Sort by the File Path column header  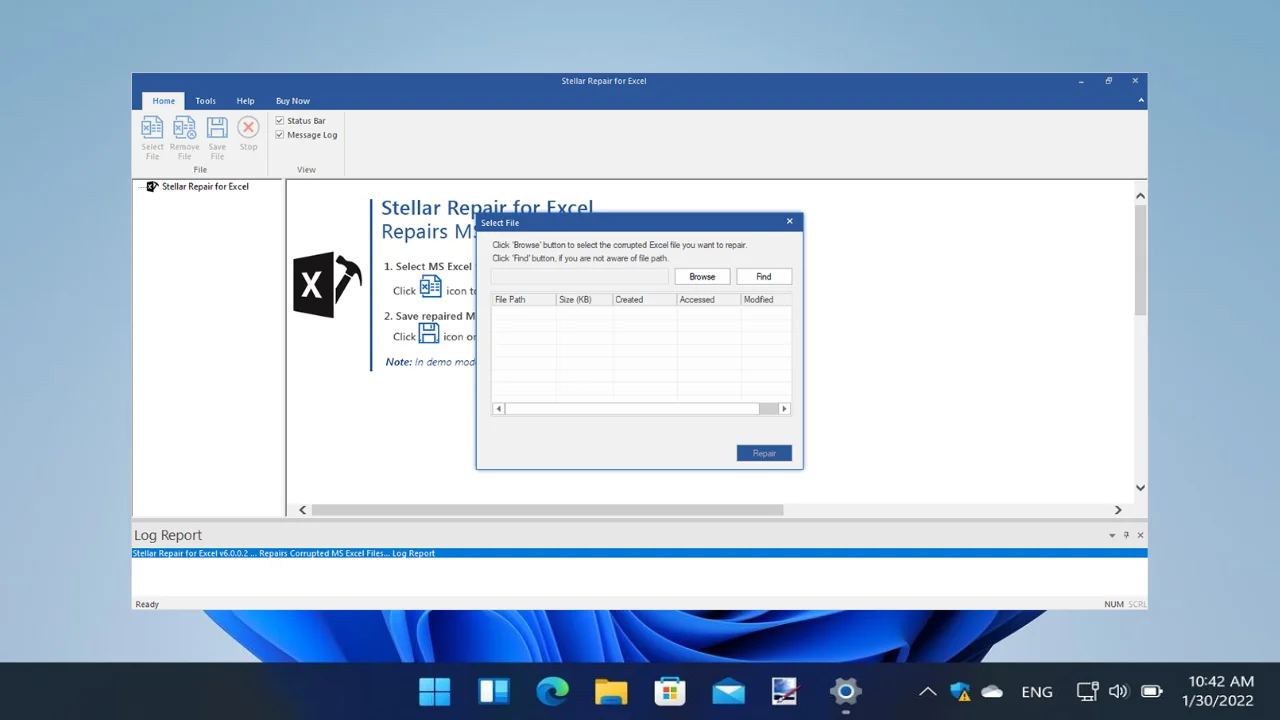tap(523, 299)
